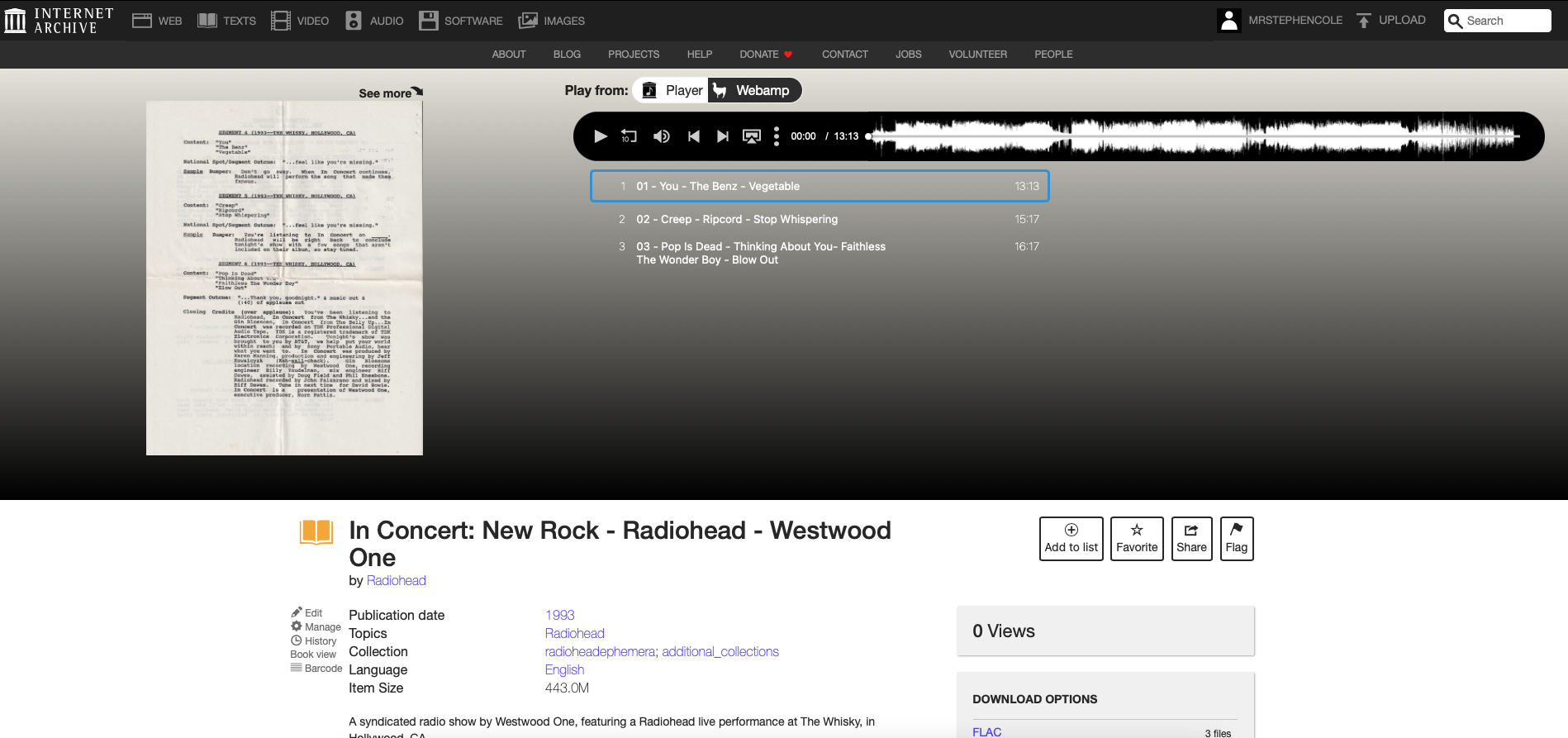The width and height of the screenshot is (1568, 738).
Task: Skip to previous track
Action: [x=694, y=136]
